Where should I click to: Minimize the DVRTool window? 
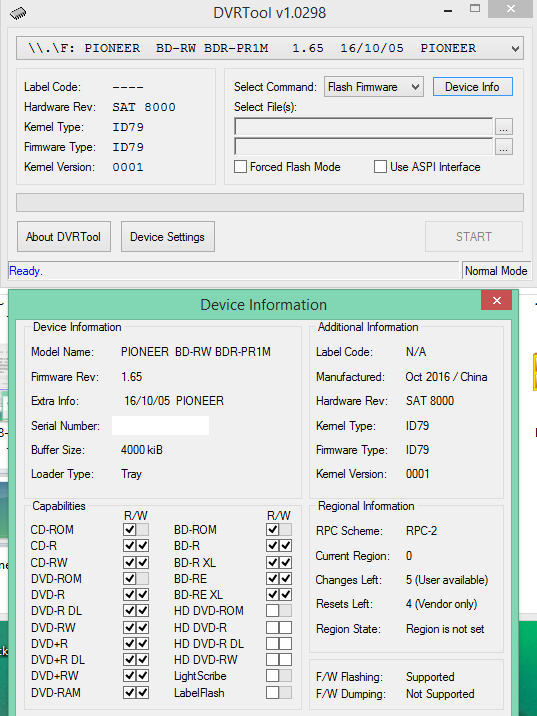pyautogui.click(x=448, y=10)
